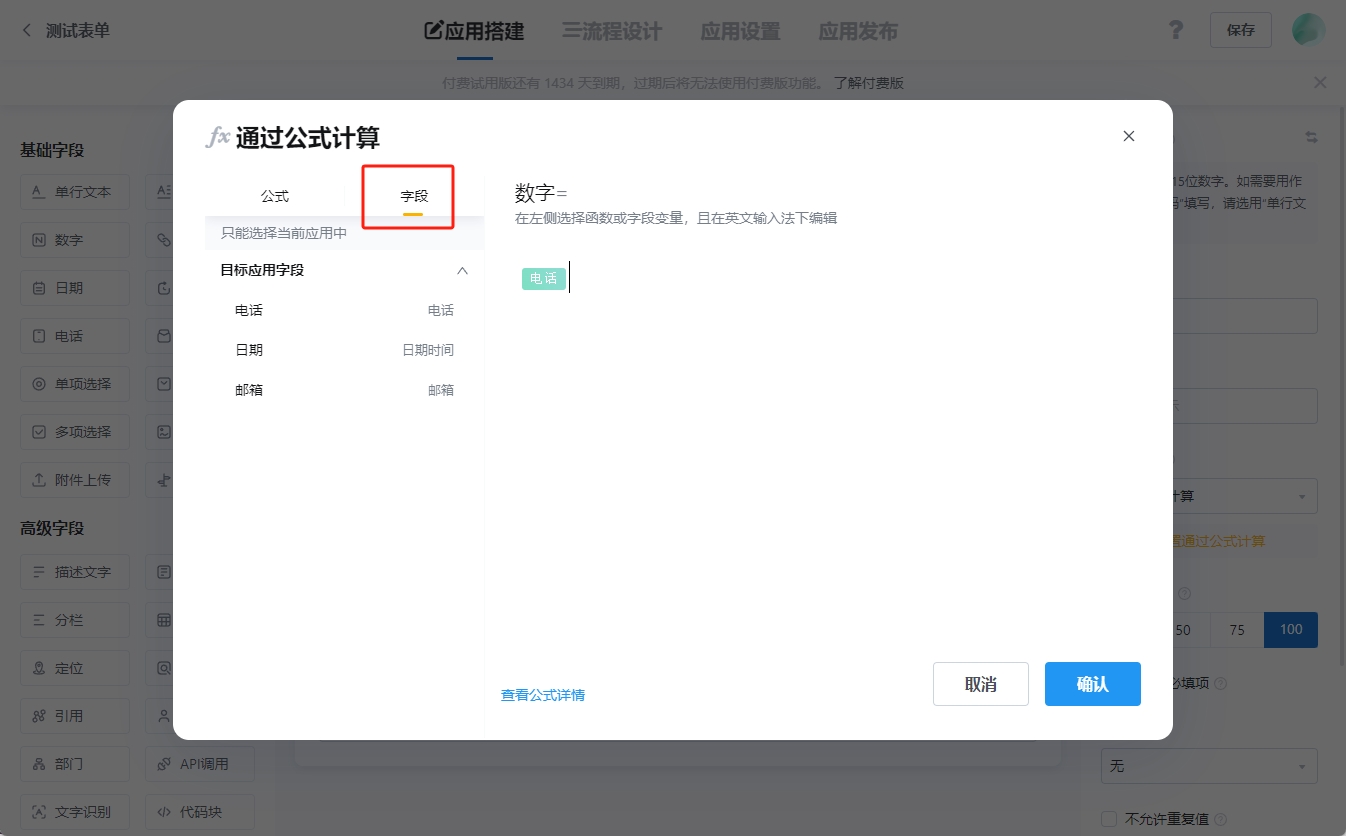Choose the 定位 advanced field

[x=74, y=667]
